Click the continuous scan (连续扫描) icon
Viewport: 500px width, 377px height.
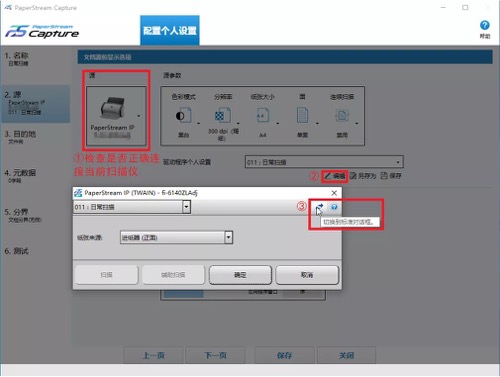coord(342,115)
